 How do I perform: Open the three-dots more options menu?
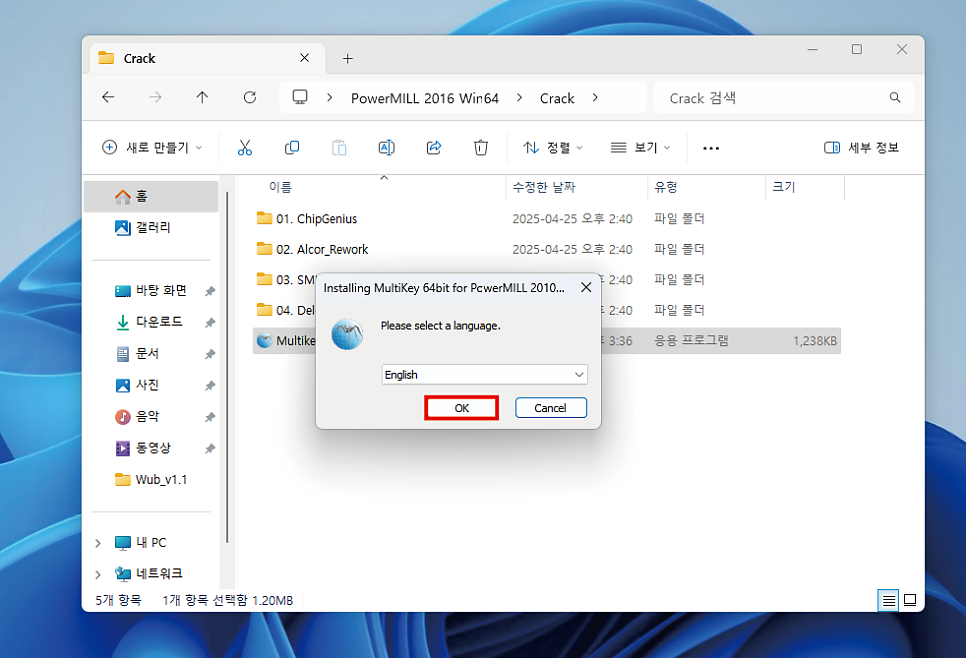tap(711, 148)
